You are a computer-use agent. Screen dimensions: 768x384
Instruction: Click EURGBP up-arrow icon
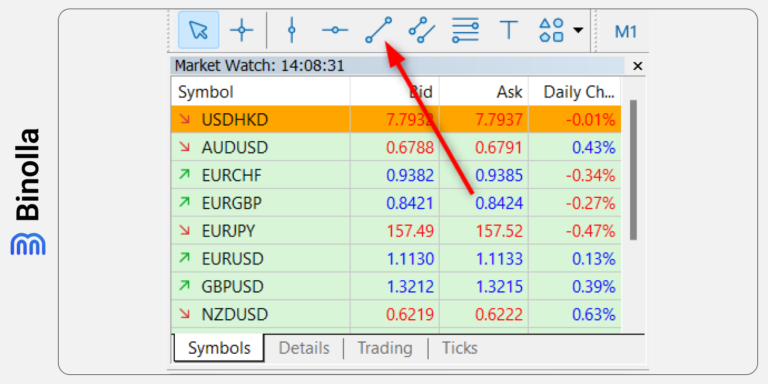tap(184, 202)
